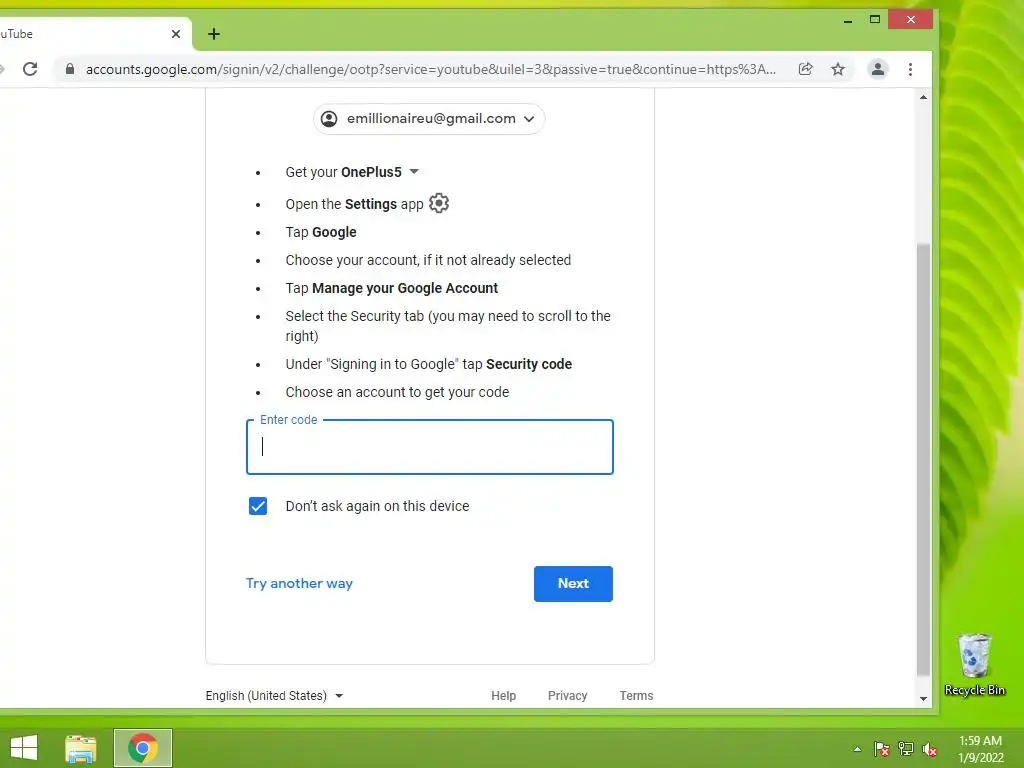Open the OnePlus5 device dropdown arrow
The image size is (1024, 768).
pos(414,172)
